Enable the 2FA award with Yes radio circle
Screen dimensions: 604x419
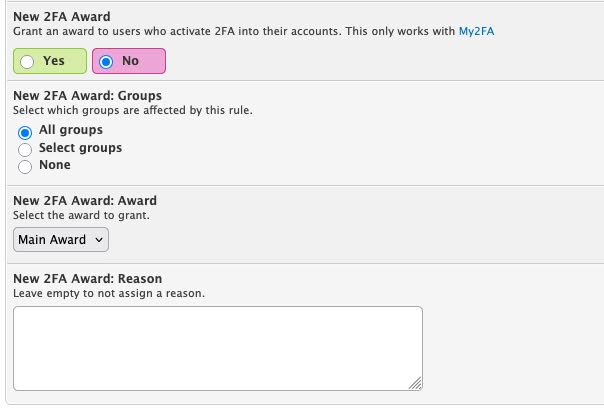tap(27, 62)
